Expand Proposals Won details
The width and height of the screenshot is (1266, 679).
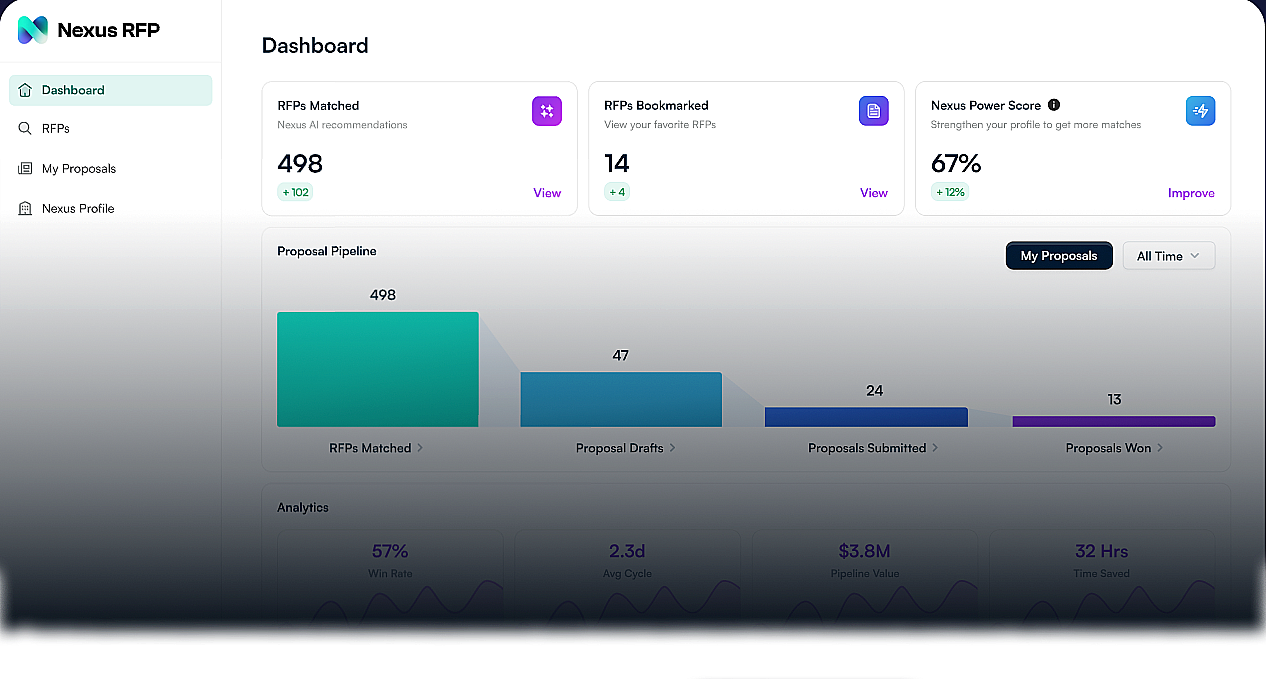(1114, 448)
